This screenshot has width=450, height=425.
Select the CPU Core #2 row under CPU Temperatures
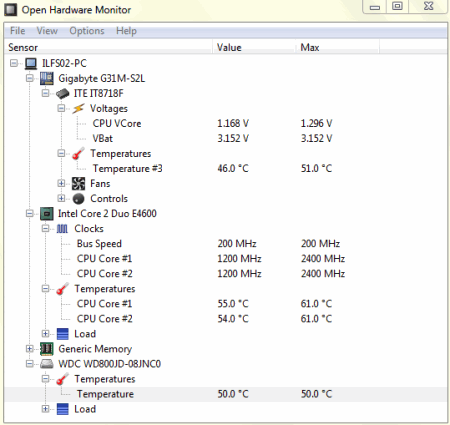coord(226,319)
